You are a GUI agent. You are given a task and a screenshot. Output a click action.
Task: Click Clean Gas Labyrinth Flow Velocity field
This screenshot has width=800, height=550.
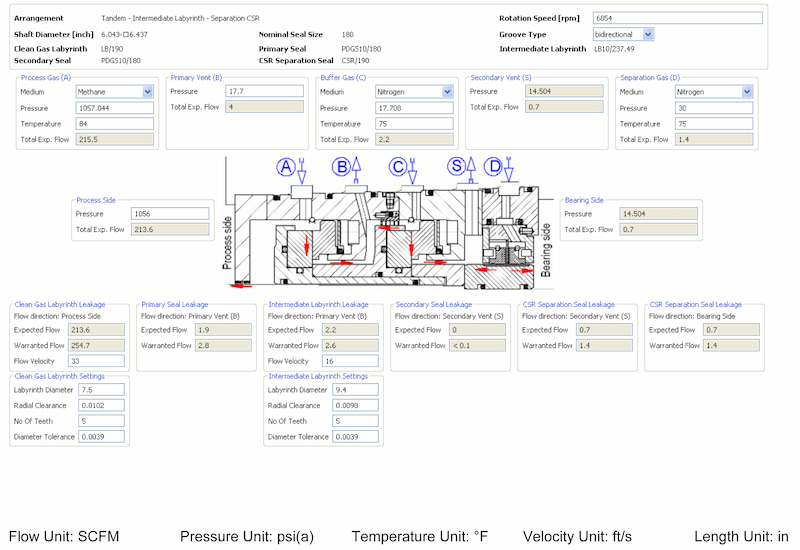point(96,361)
